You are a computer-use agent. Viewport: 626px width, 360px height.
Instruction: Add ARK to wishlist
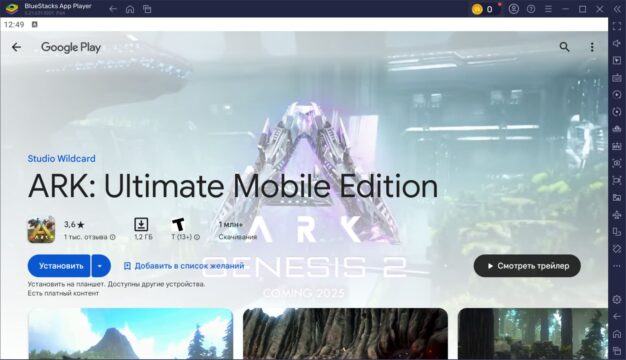[x=184, y=266]
